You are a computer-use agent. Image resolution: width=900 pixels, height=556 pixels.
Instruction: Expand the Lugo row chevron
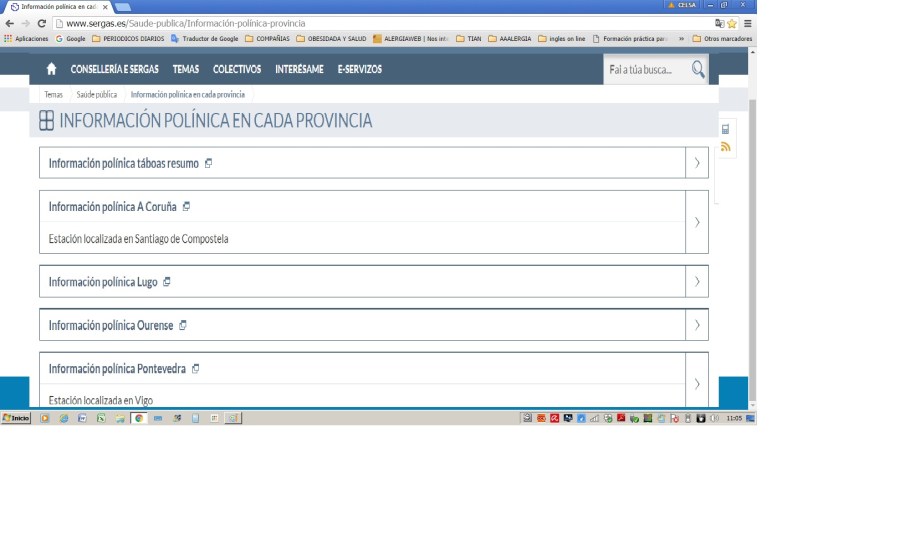697,282
